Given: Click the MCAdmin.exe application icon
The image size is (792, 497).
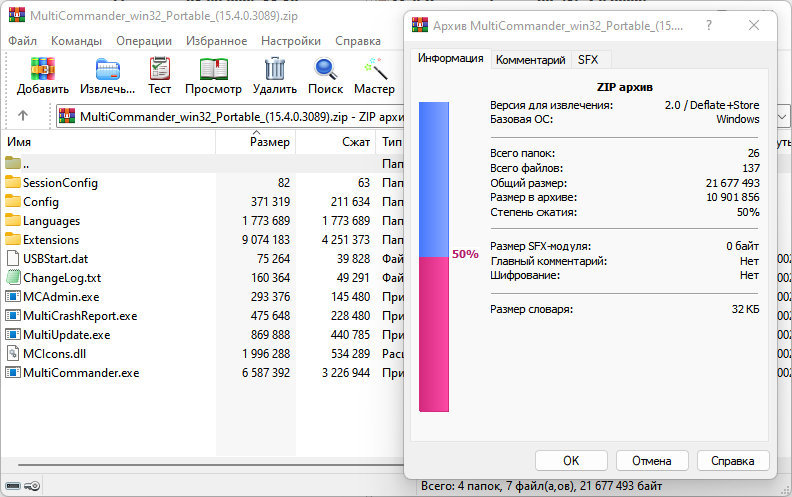Looking at the screenshot, I should 13,296.
